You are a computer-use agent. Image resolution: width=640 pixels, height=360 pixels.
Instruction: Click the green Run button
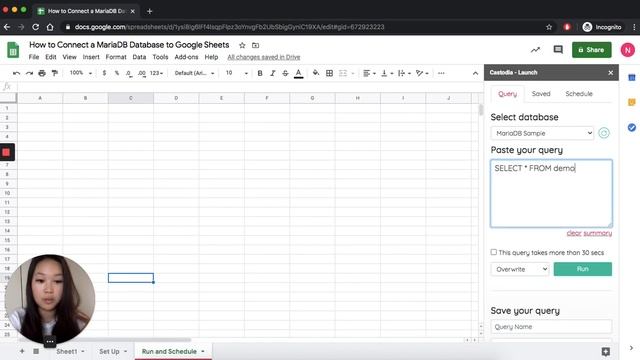(x=582, y=269)
